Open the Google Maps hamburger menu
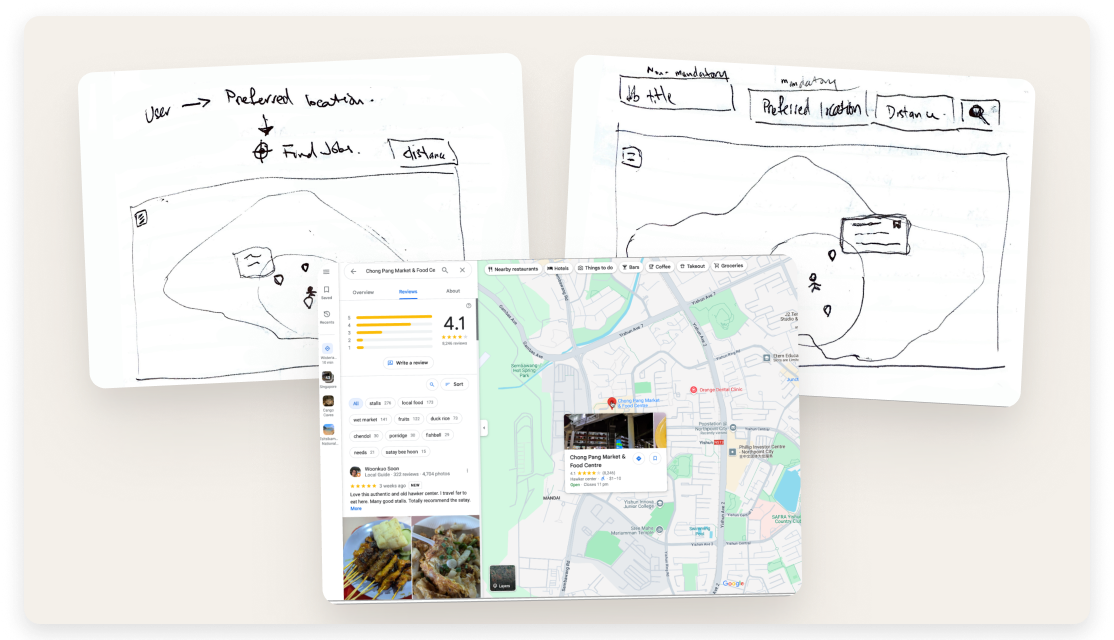This screenshot has height=640, width=1114. (x=326, y=271)
